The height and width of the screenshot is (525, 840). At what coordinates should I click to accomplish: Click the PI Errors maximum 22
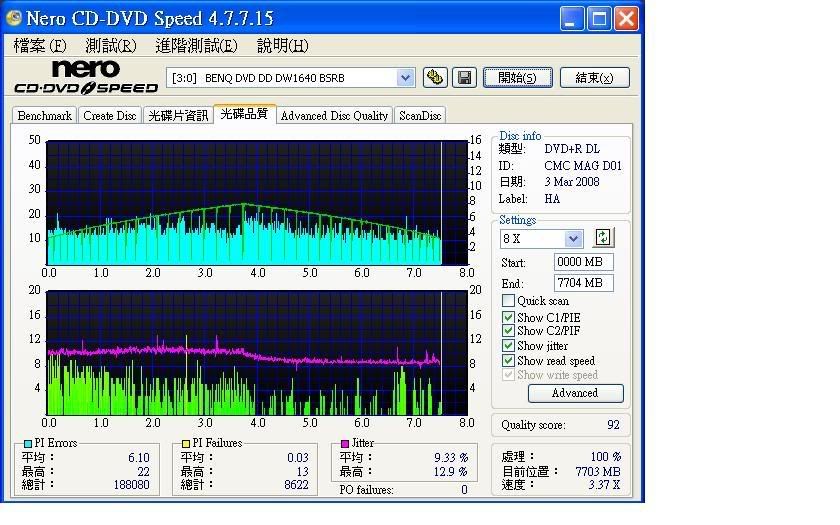pos(144,471)
